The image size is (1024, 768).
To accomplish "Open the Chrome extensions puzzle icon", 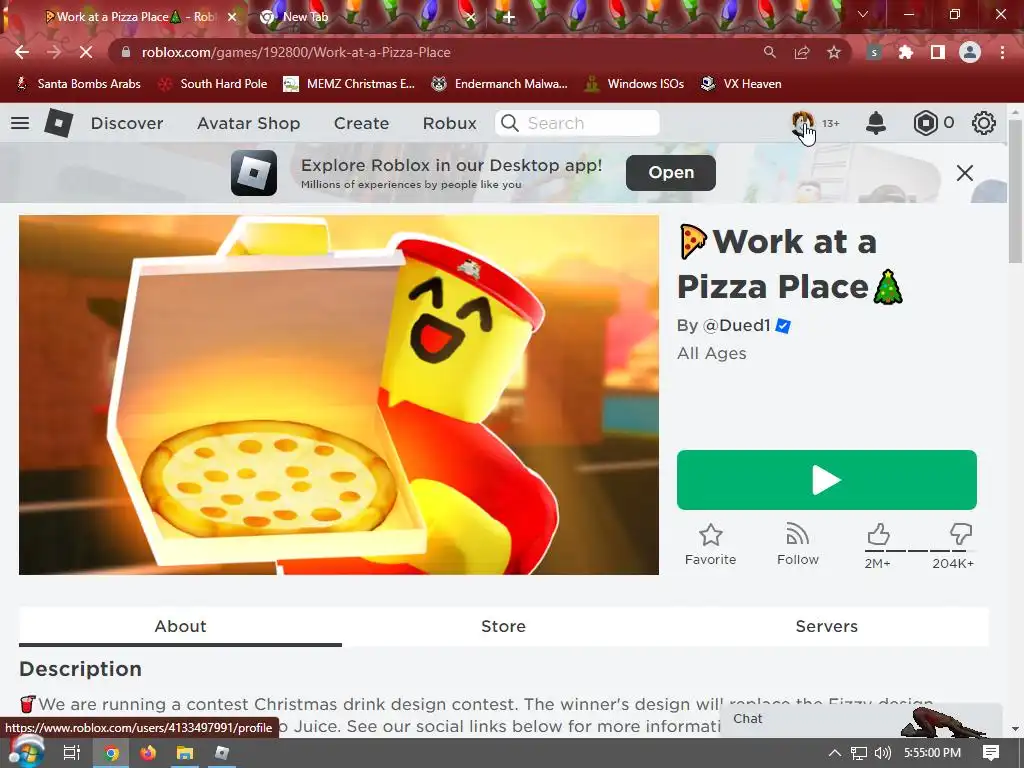I will tap(906, 52).
